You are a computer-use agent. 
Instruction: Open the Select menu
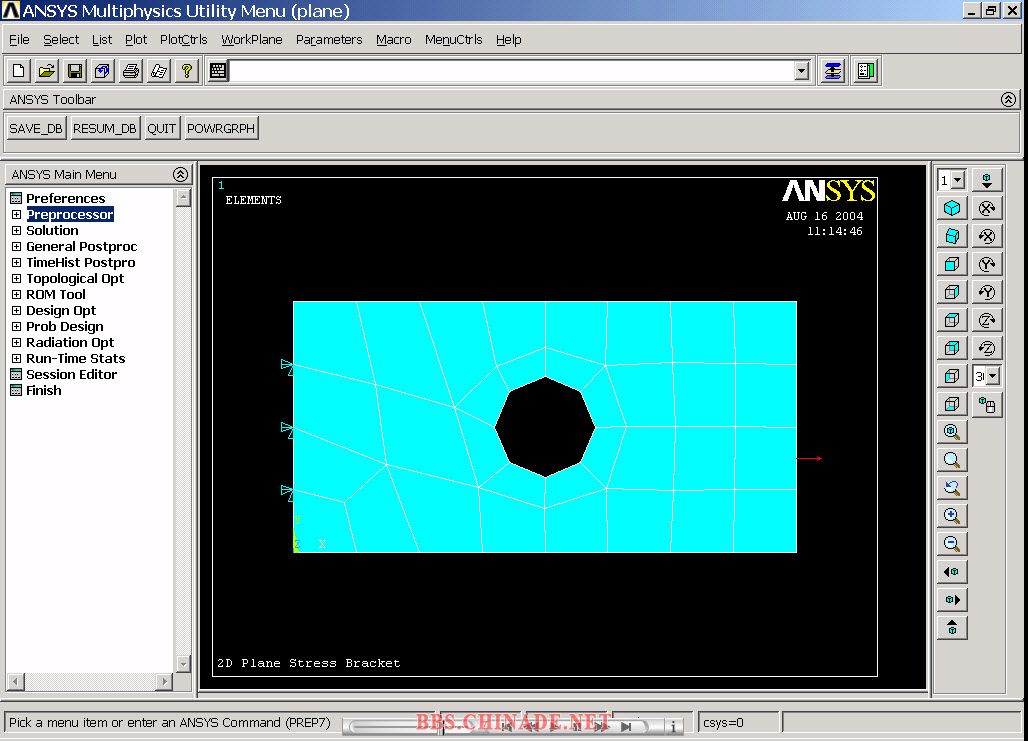[61, 39]
